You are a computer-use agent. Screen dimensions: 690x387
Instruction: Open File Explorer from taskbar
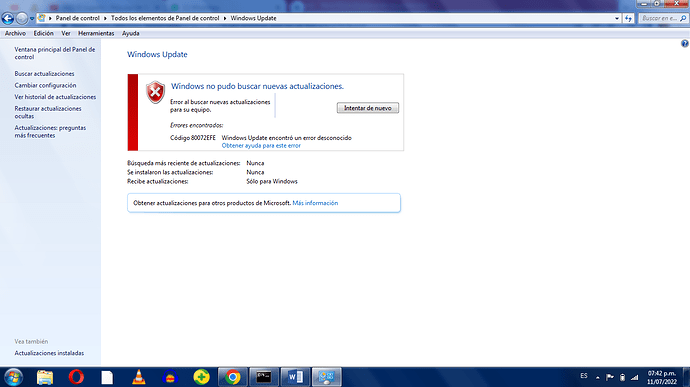(45, 377)
